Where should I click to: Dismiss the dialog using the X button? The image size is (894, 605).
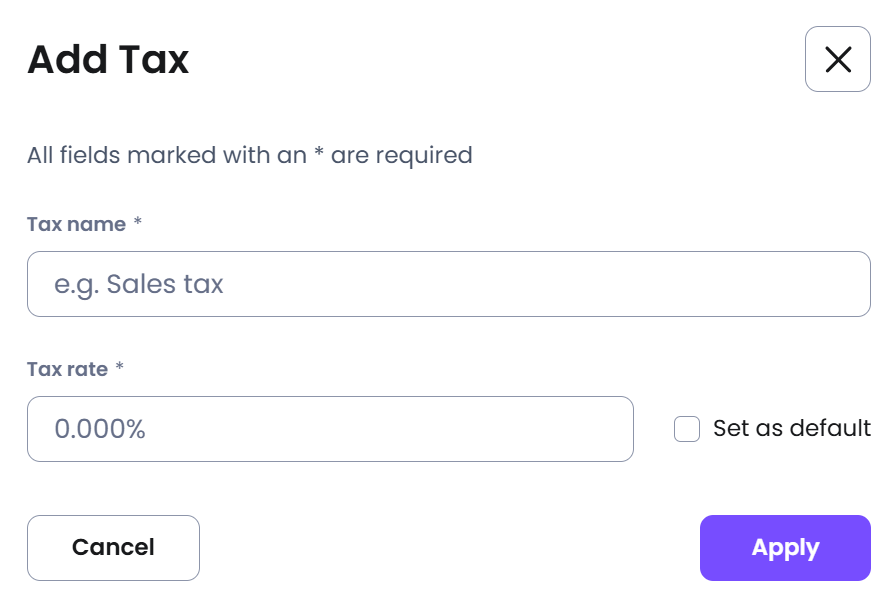point(838,59)
